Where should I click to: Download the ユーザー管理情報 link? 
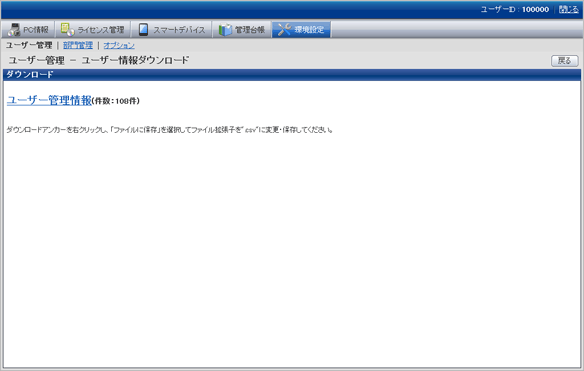(49, 100)
